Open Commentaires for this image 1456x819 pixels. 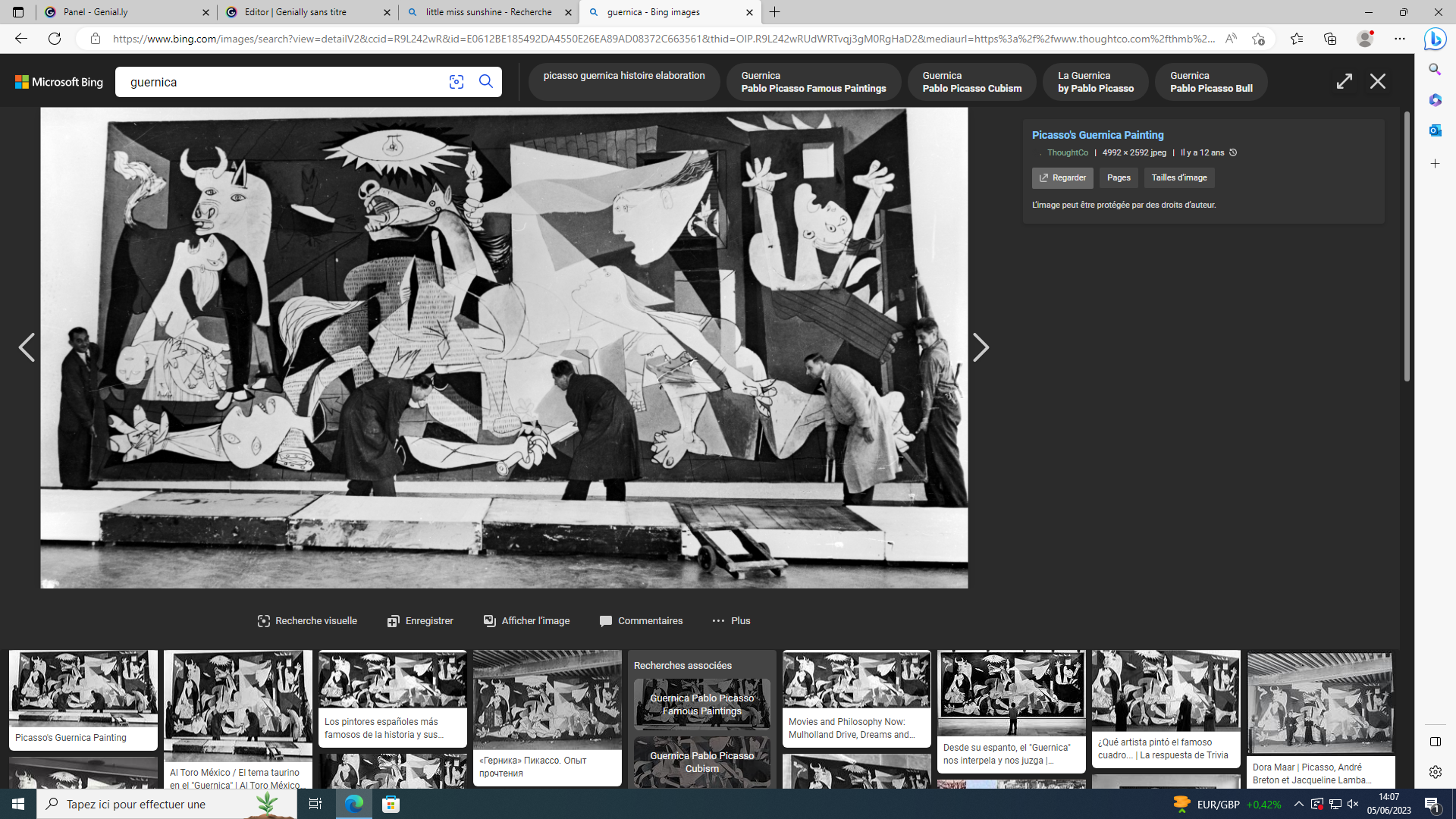pos(641,620)
